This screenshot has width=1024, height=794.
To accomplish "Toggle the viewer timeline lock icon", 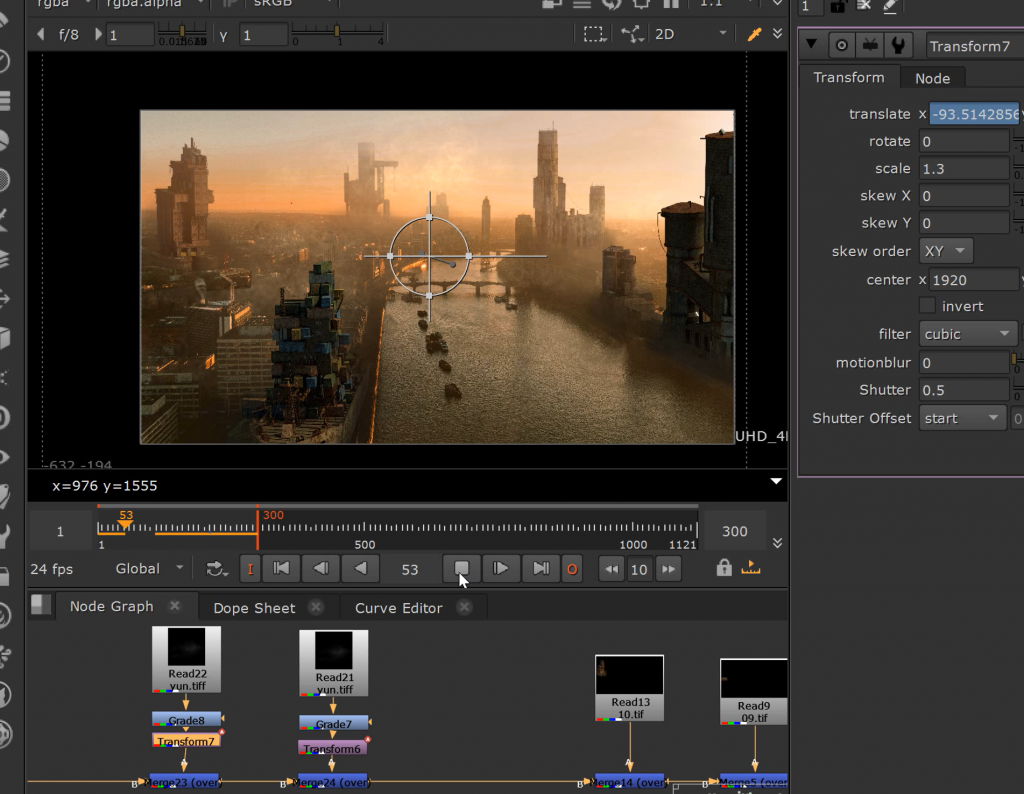I will [724, 567].
